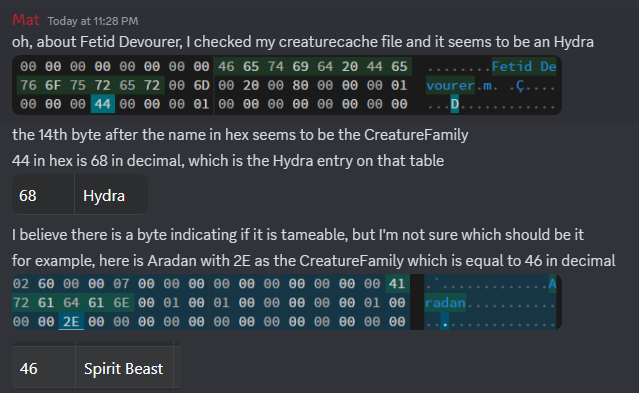This screenshot has width=639, height=393.
Task: Click highlighted byte 44 in first hex dump
Action: click(x=102, y=104)
